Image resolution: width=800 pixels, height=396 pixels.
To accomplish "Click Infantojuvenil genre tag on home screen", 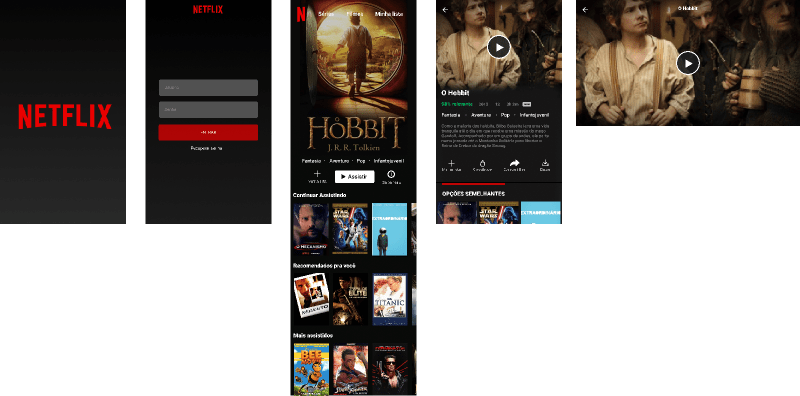I will (389, 161).
